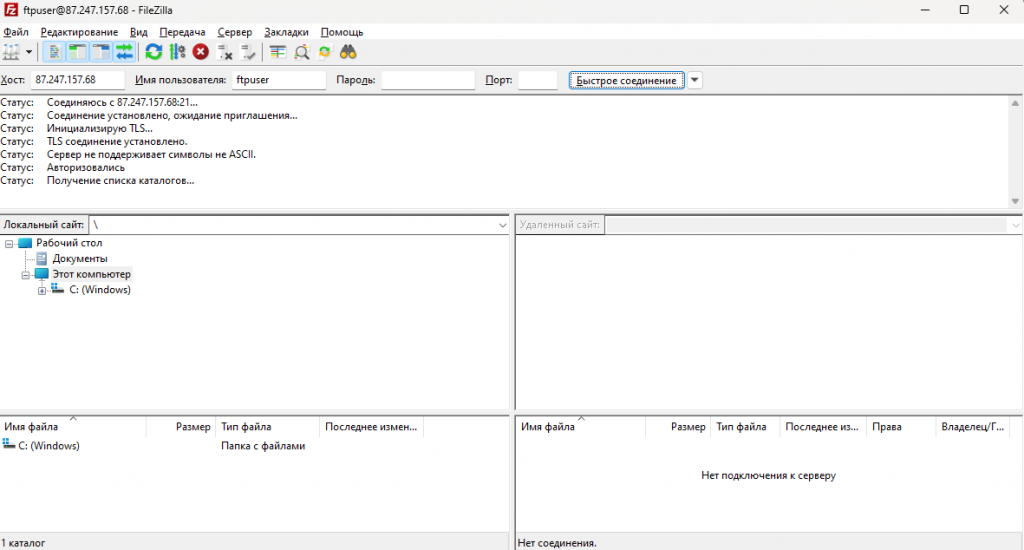
Task: Open Локальный сайт path dropdown
Action: 502,225
